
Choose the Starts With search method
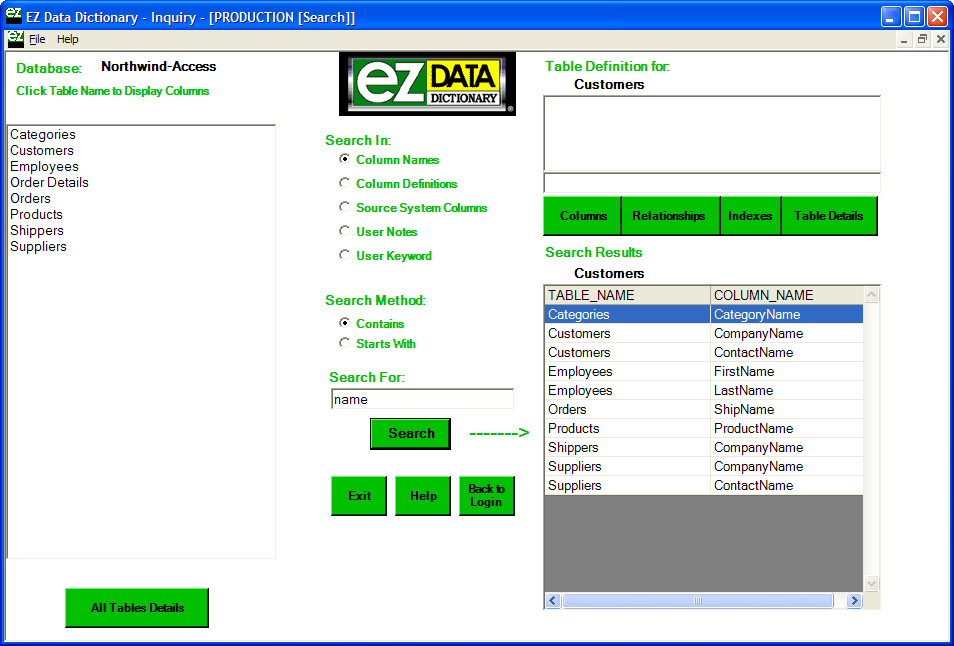pos(345,343)
